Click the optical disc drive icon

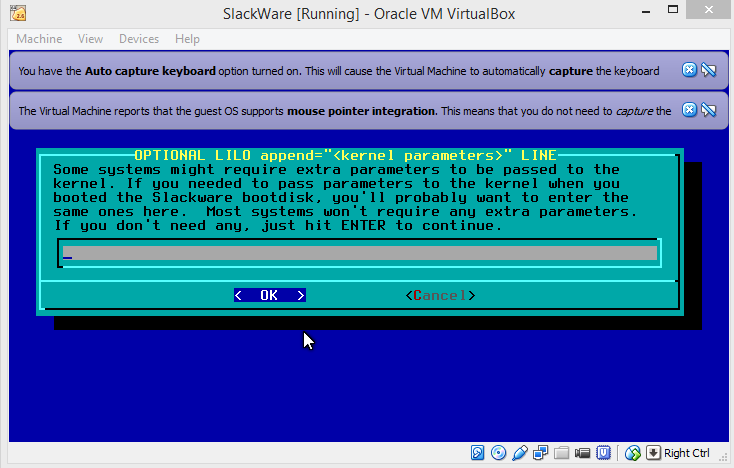499,453
